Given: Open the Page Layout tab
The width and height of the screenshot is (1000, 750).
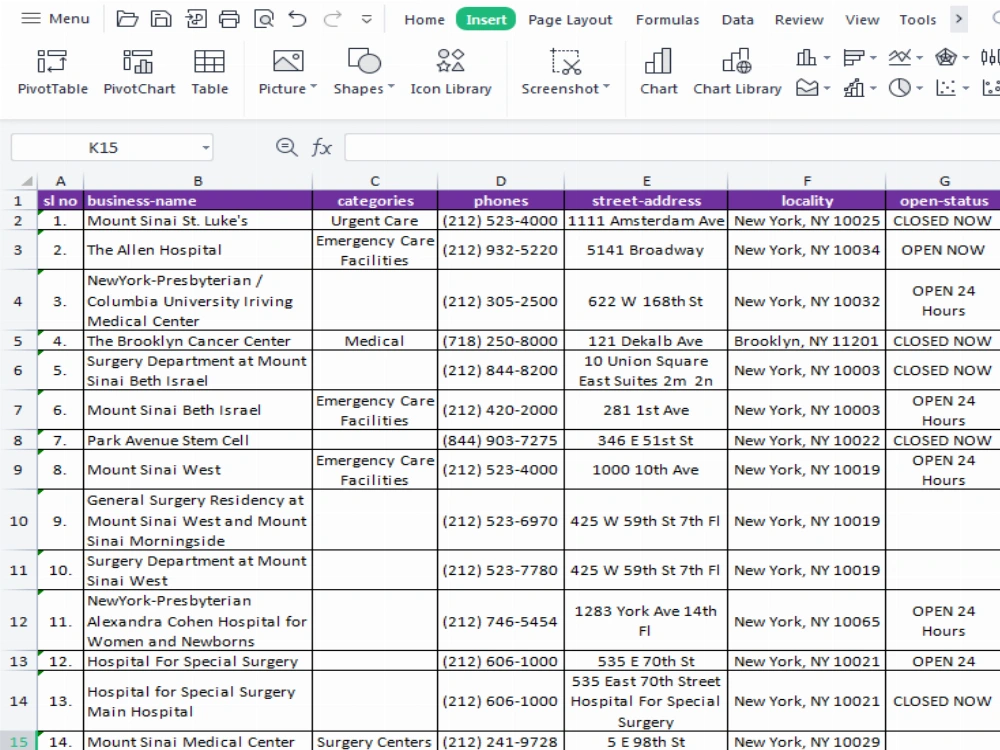Looking at the screenshot, I should [570, 20].
